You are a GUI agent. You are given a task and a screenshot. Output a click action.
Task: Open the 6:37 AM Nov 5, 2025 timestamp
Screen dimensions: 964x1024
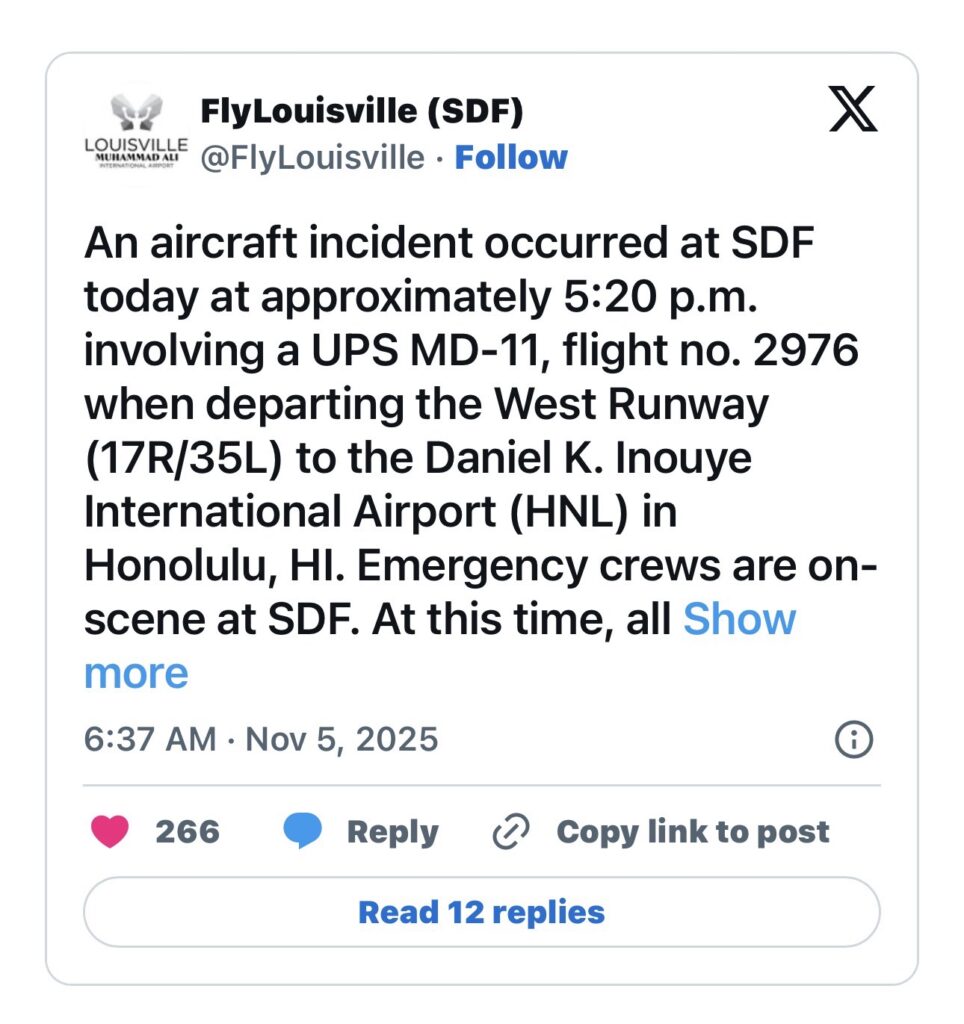[x=261, y=740]
